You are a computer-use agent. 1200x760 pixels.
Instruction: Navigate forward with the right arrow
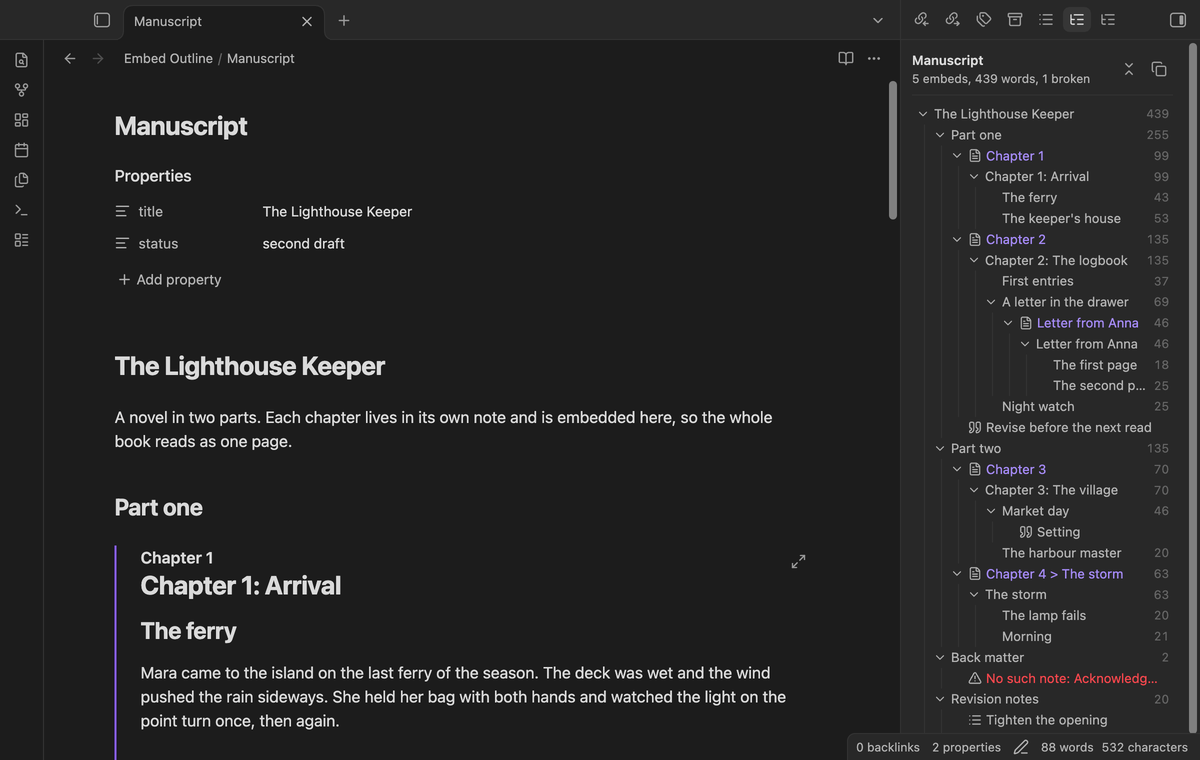tap(98, 58)
